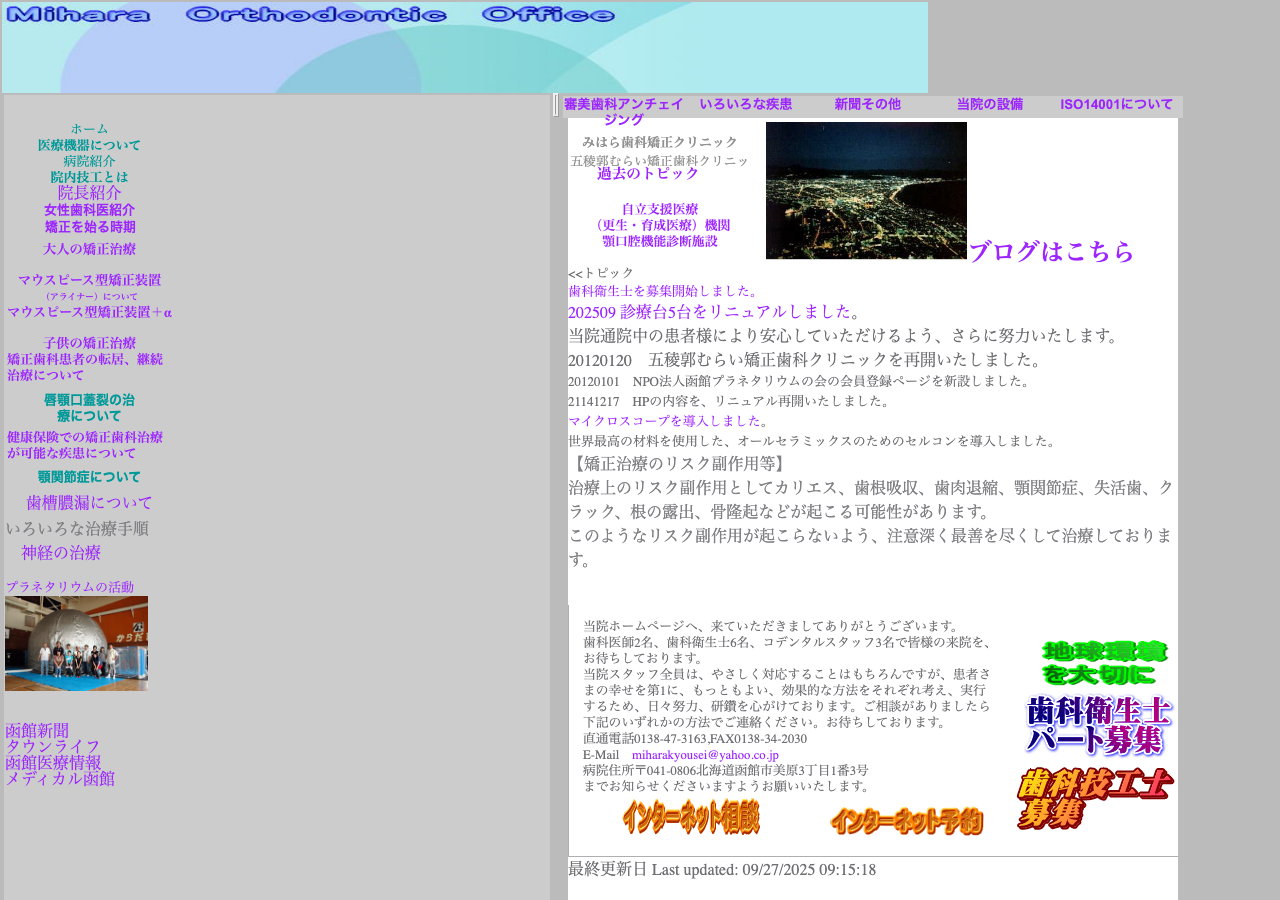This screenshot has height=900, width=1280.
Task: Open 神経の治療 sidebar link
Action: 61,553
